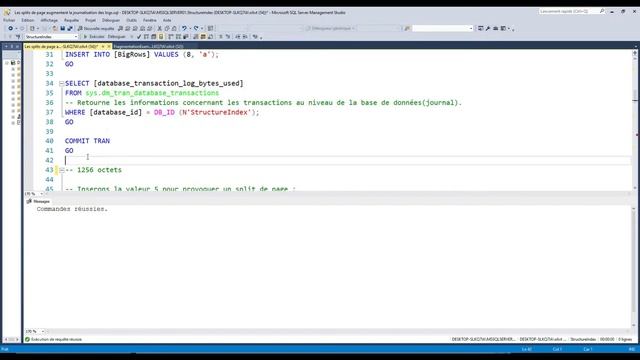Viewport: 640px width, 360px height.
Task: Open the Edition menu
Action: tap(28, 20)
